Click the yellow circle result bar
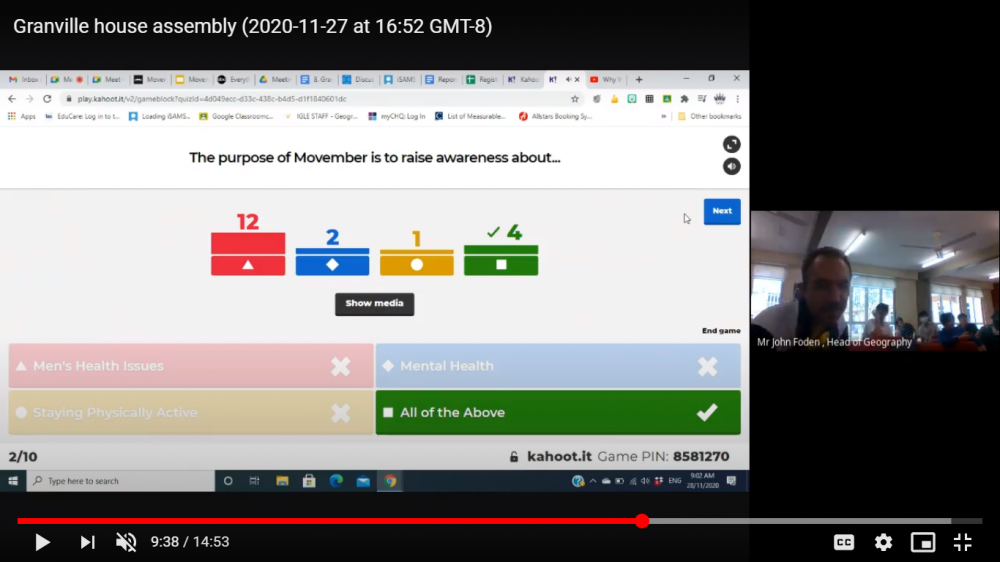 coord(416,263)
